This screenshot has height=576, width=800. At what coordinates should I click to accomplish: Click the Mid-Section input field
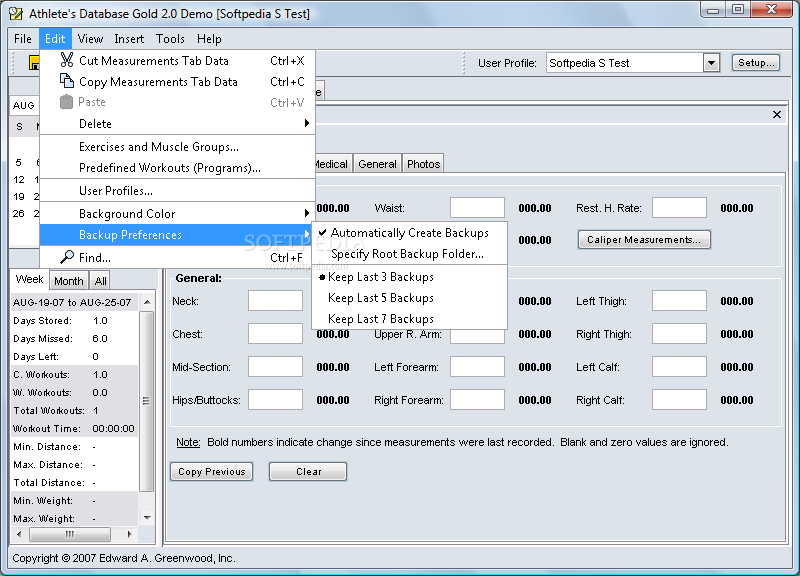click(275, 367)
